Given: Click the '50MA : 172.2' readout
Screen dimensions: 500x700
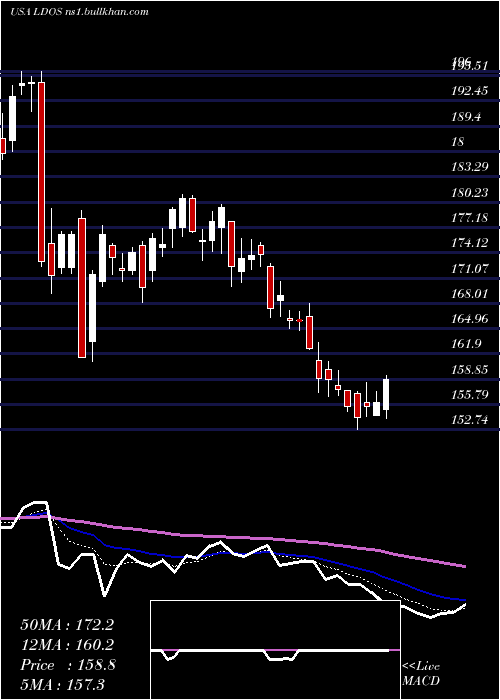Looking at the screenshot, I should tap(67, 625).
